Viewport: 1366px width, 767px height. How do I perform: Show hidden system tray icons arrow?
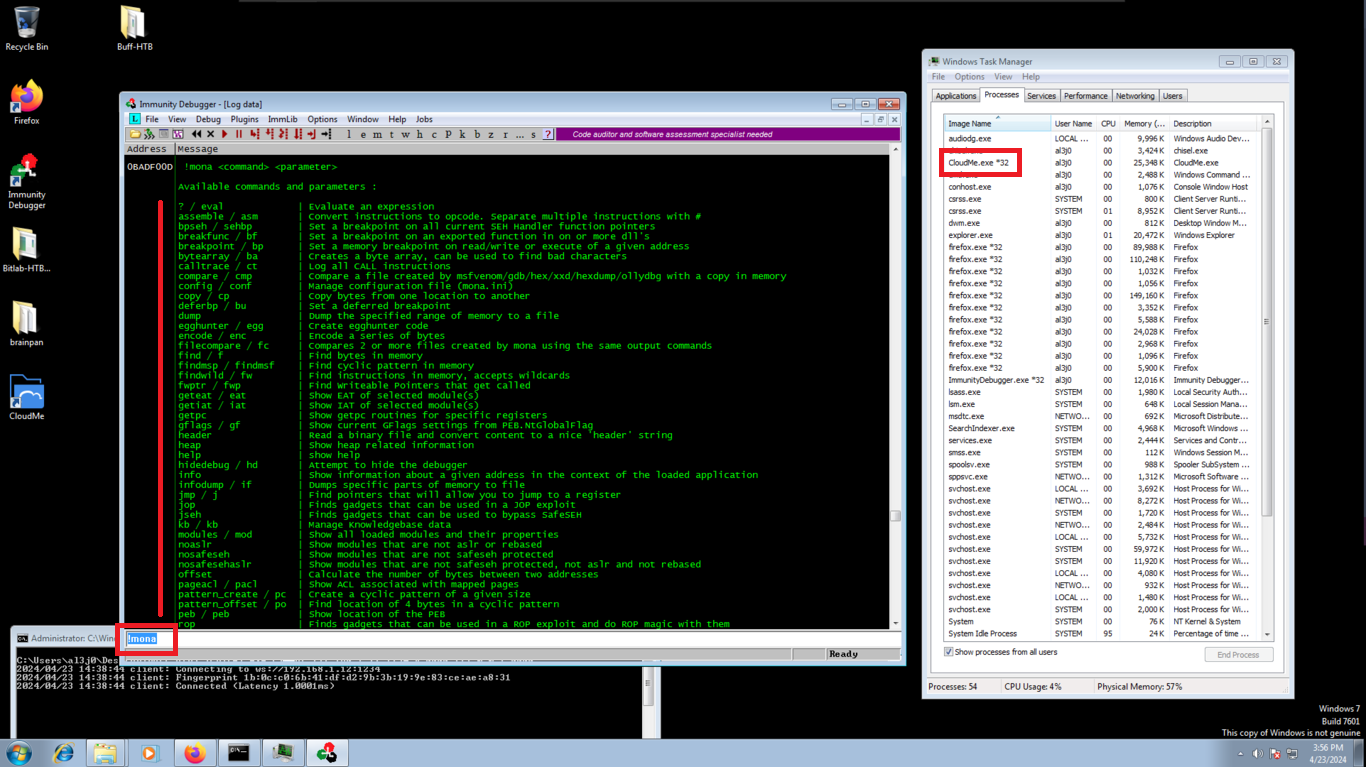[x=1243, y=753]
